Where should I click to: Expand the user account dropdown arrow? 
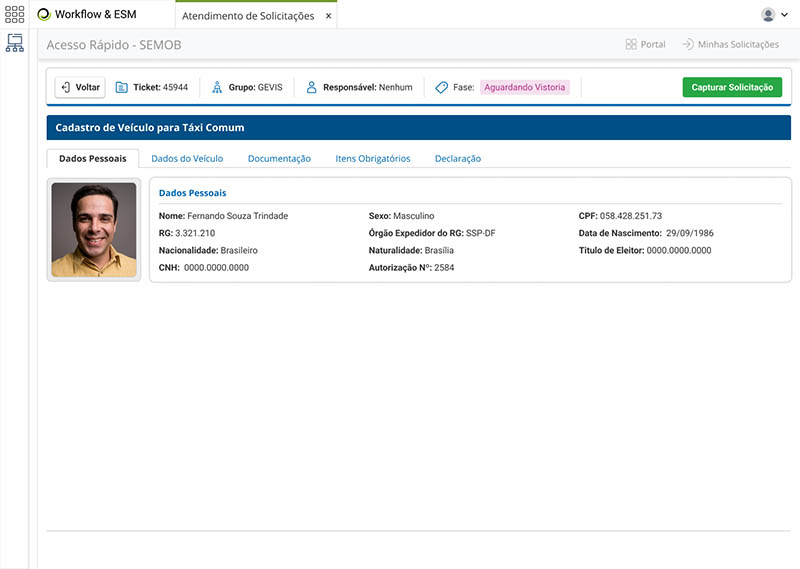[x=785, y=16]
